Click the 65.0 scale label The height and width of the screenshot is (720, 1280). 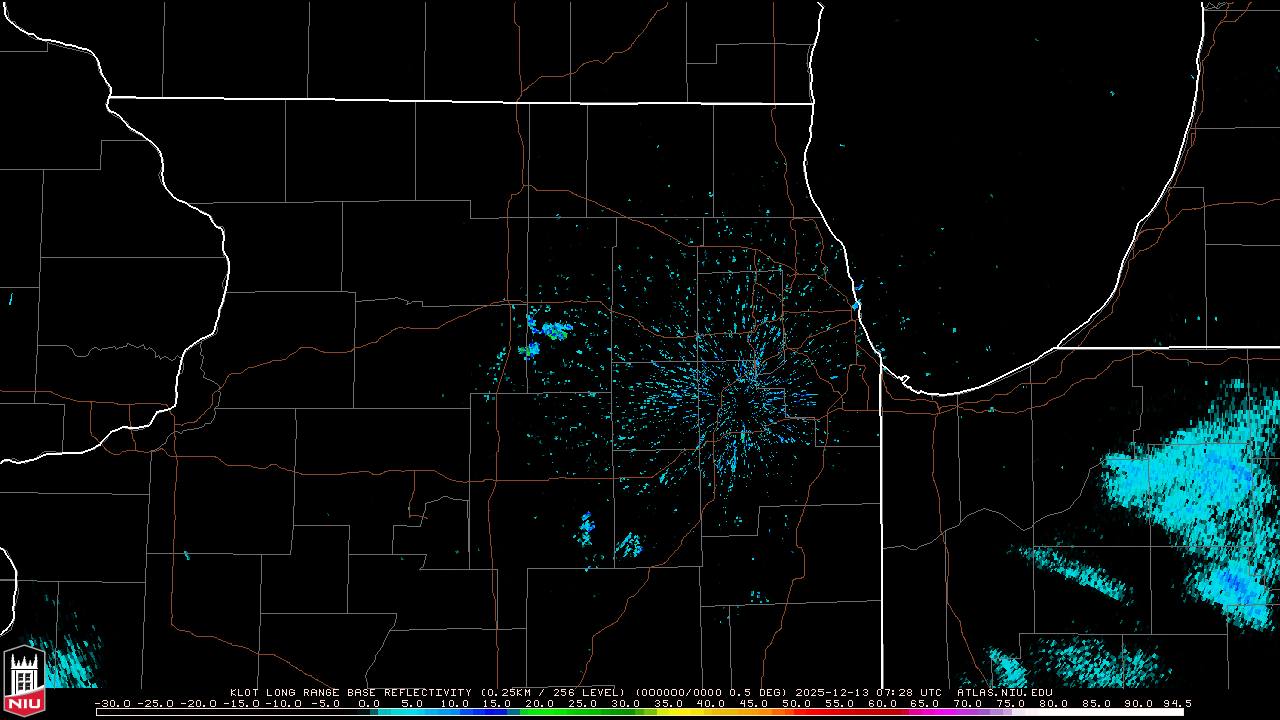(x=924, y=703)
